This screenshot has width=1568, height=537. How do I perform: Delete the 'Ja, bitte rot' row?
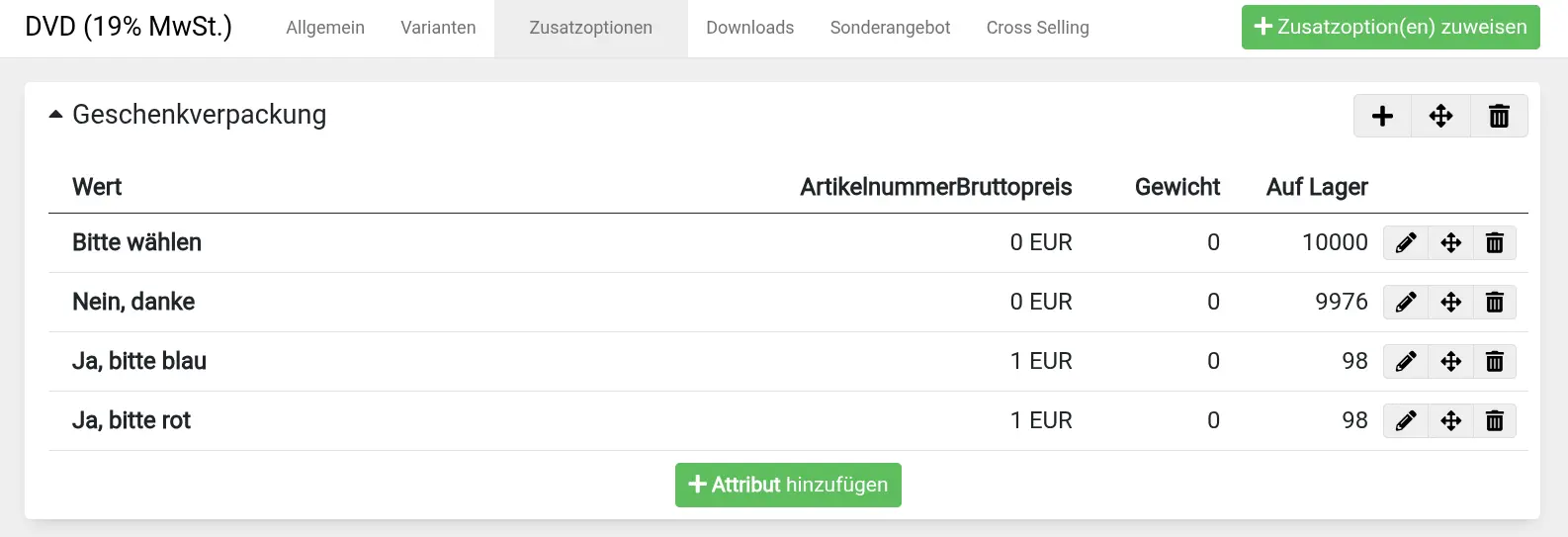(1495, 420)
